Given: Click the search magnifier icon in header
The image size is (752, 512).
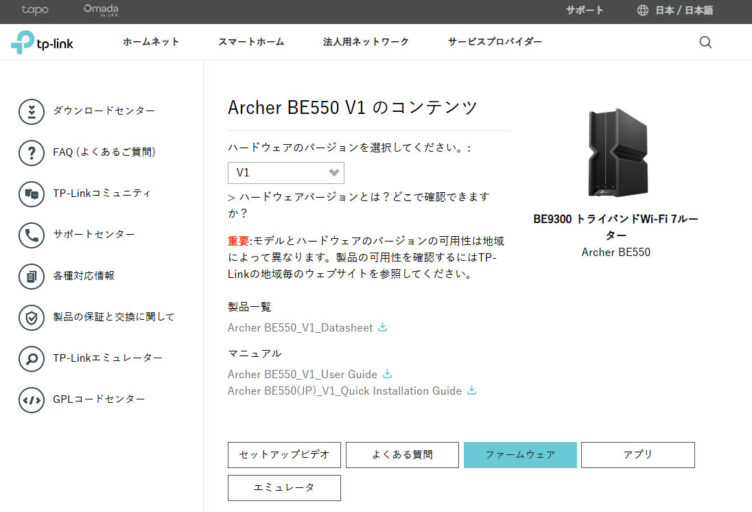Looking at the screenshot, I should [705, 42].
